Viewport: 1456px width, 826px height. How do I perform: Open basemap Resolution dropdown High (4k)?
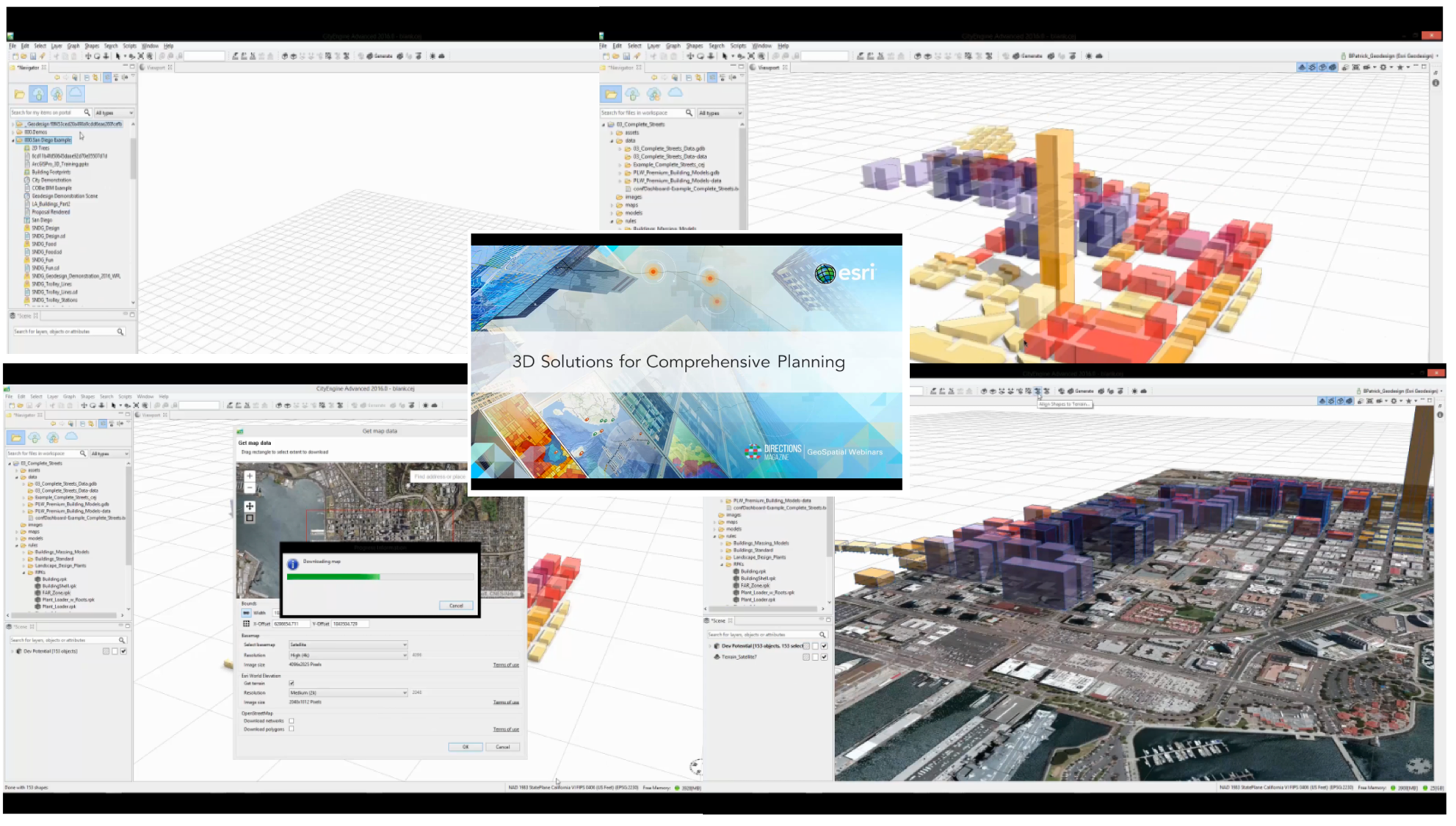coord(348,655)
